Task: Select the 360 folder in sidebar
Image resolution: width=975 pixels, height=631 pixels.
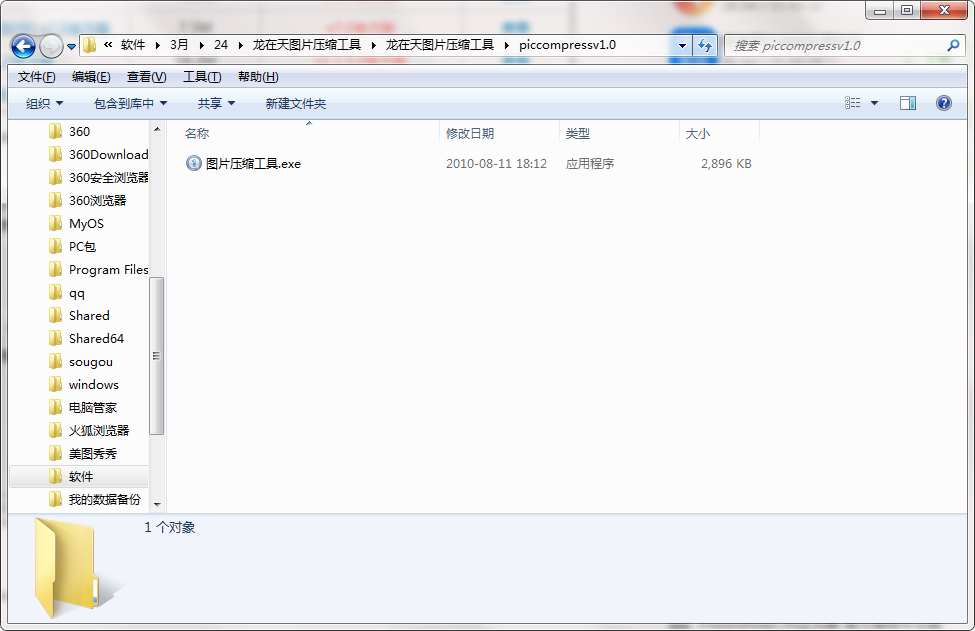Action: click(79, 131)
